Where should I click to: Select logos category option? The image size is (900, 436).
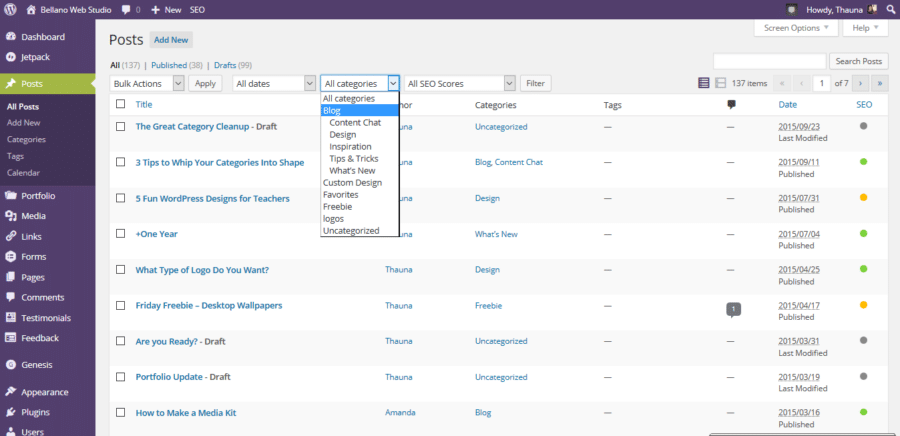(359, 219)
